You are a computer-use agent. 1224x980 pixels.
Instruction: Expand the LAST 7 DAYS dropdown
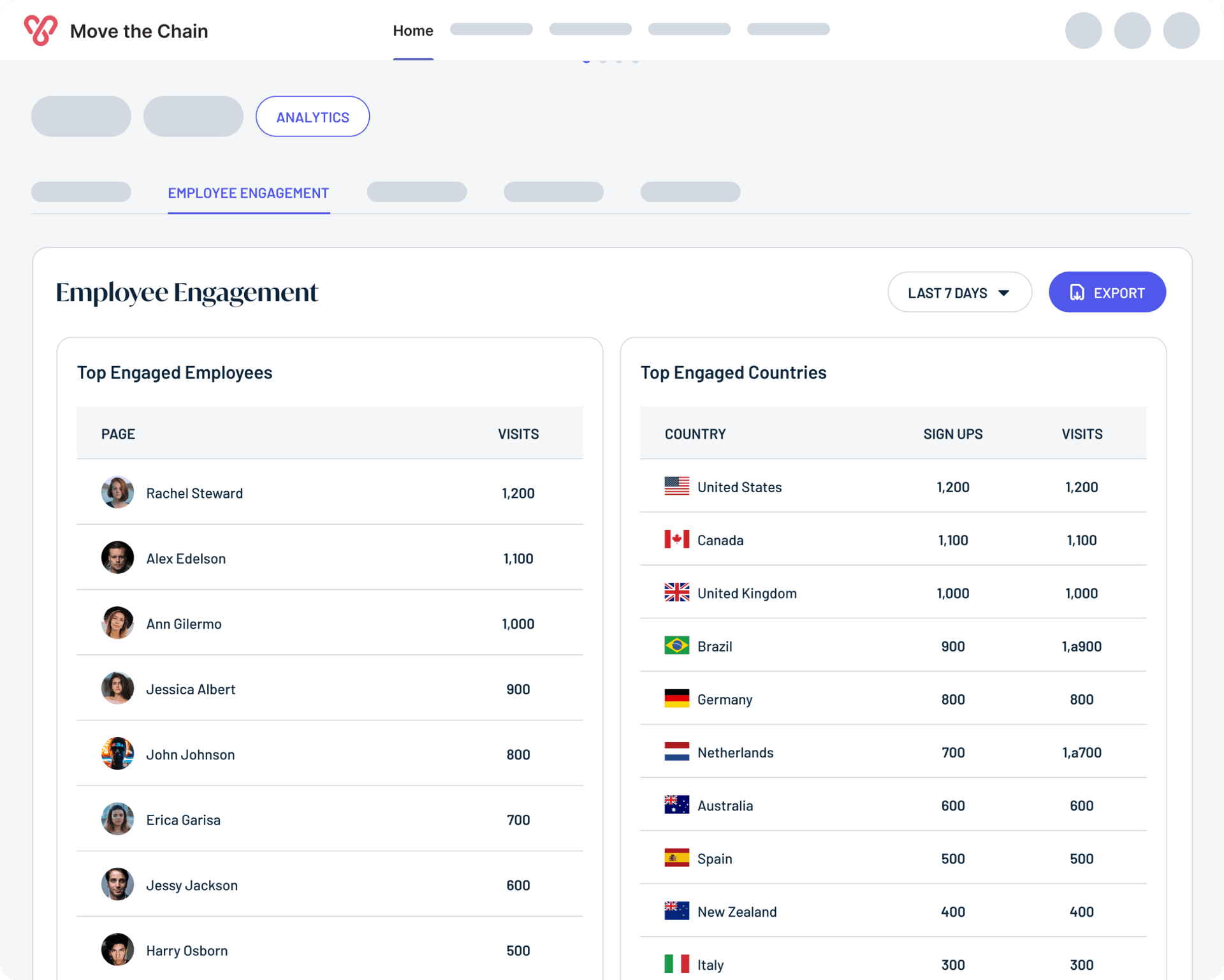coord(959,293)
